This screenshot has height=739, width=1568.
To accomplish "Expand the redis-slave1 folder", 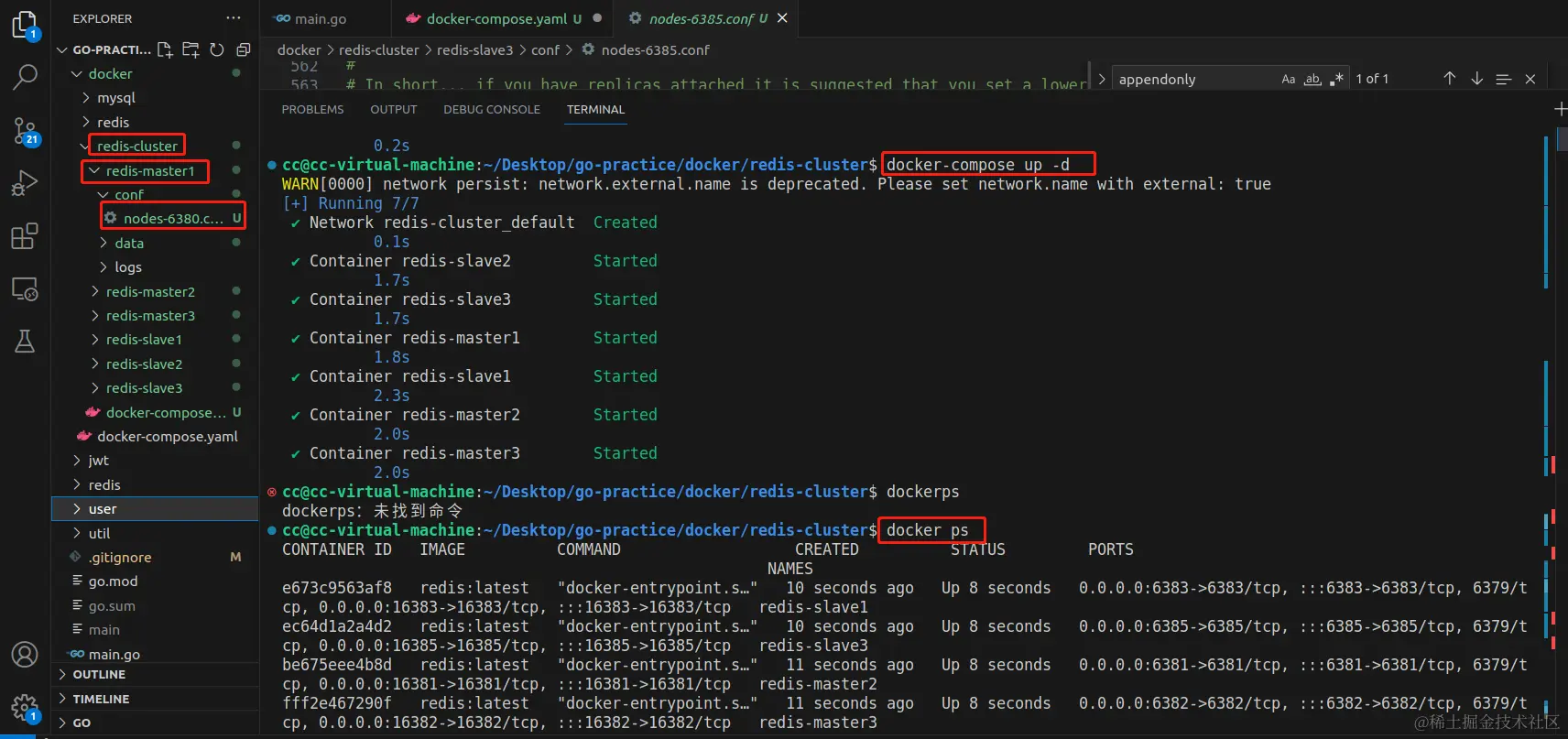I will (x=94, y=340).
